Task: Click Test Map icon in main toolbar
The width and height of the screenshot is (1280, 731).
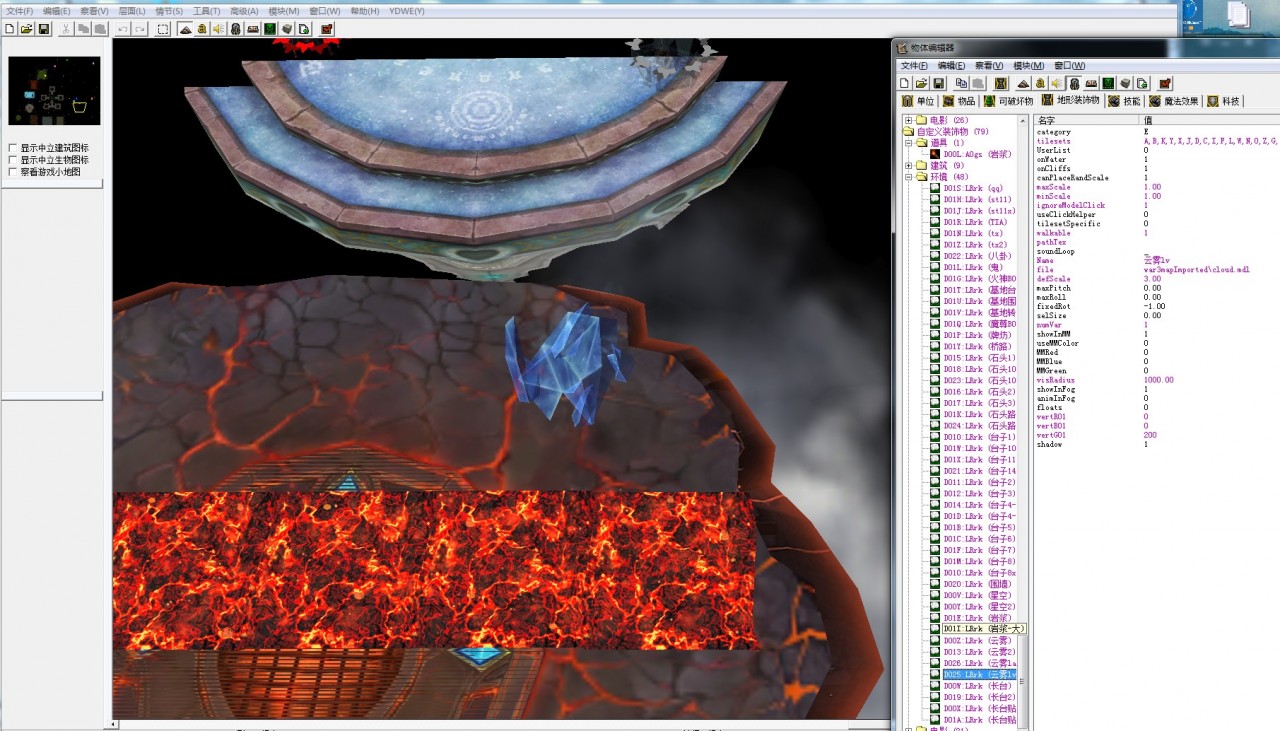Action: 327,29
